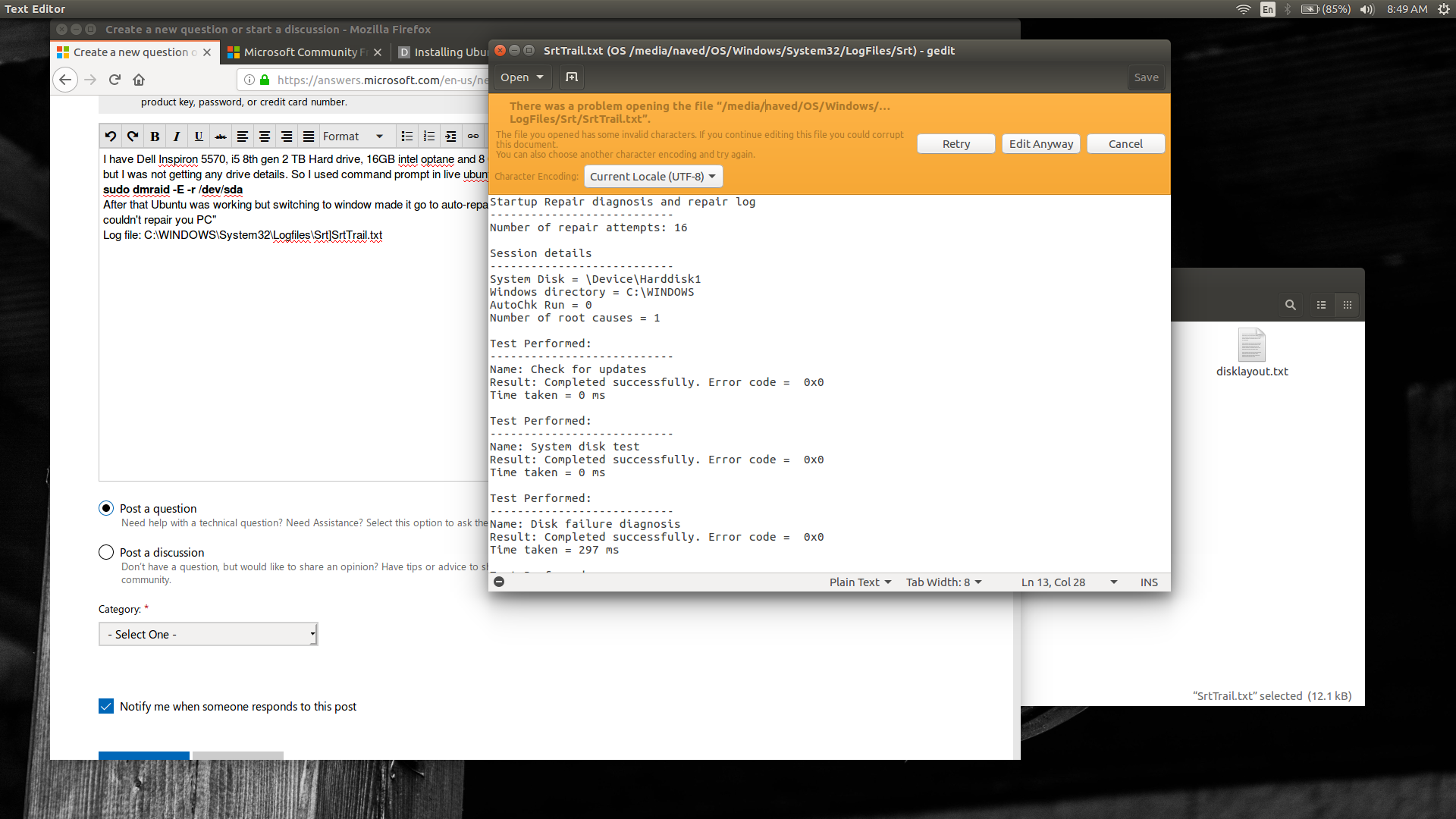Open gedit Open file dropdown
Screen dimensions: 1456x819
point(522,77)
